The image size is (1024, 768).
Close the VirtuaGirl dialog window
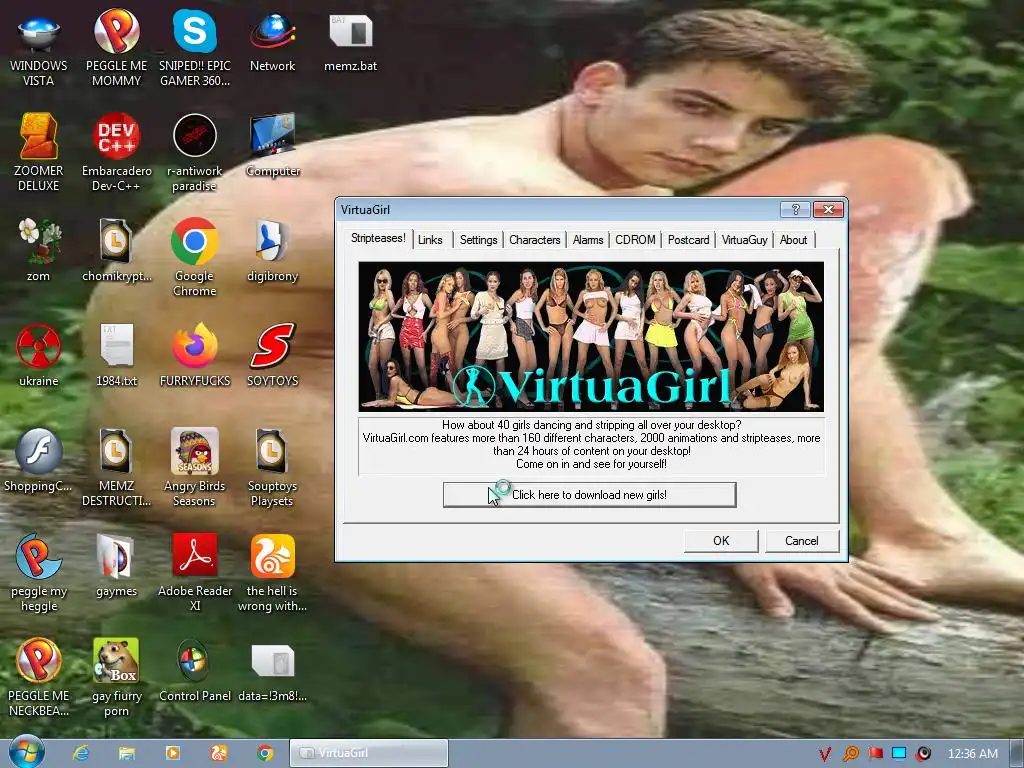[x=828, y=210]
